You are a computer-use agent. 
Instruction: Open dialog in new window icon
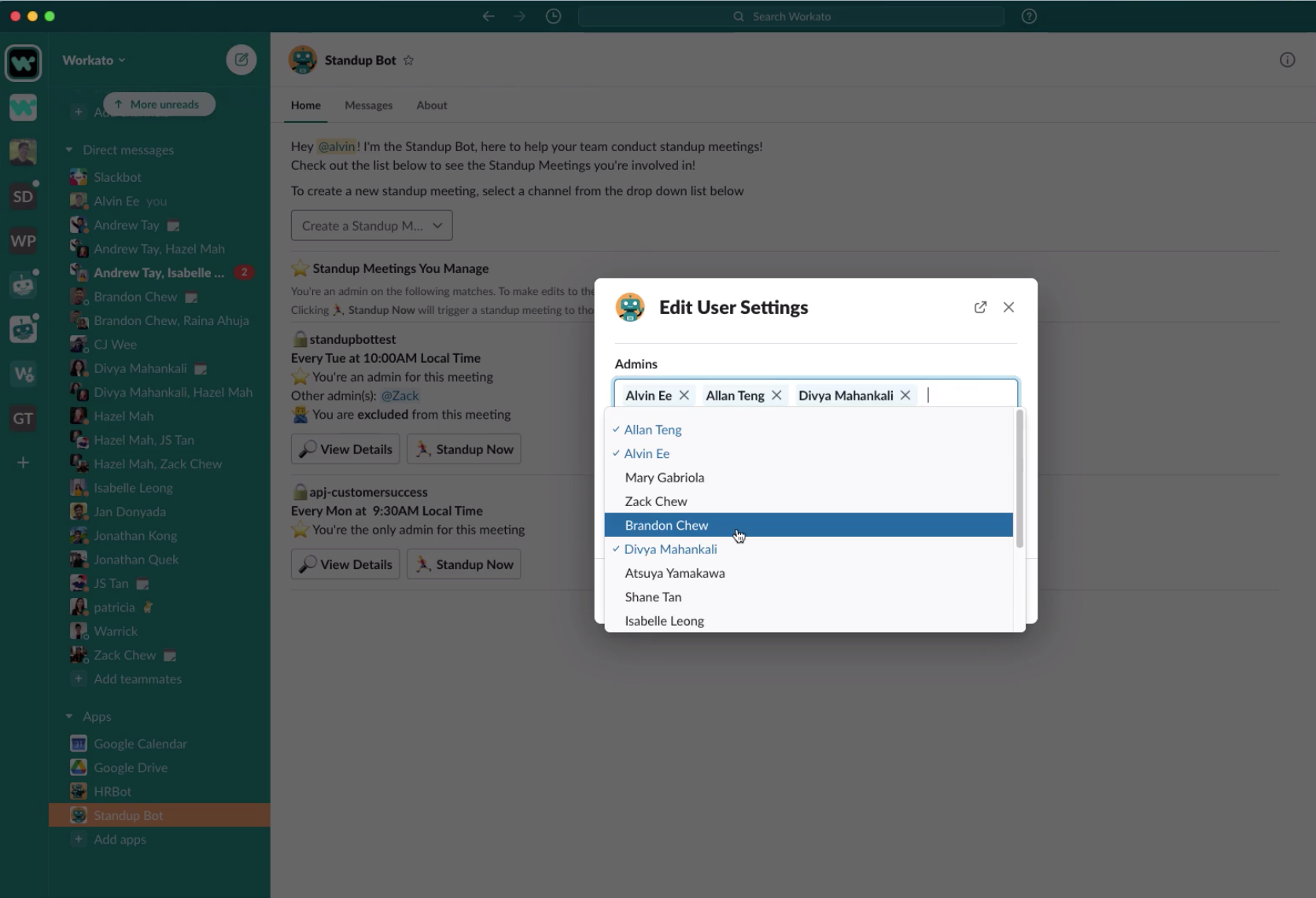(x=980, y=307)
